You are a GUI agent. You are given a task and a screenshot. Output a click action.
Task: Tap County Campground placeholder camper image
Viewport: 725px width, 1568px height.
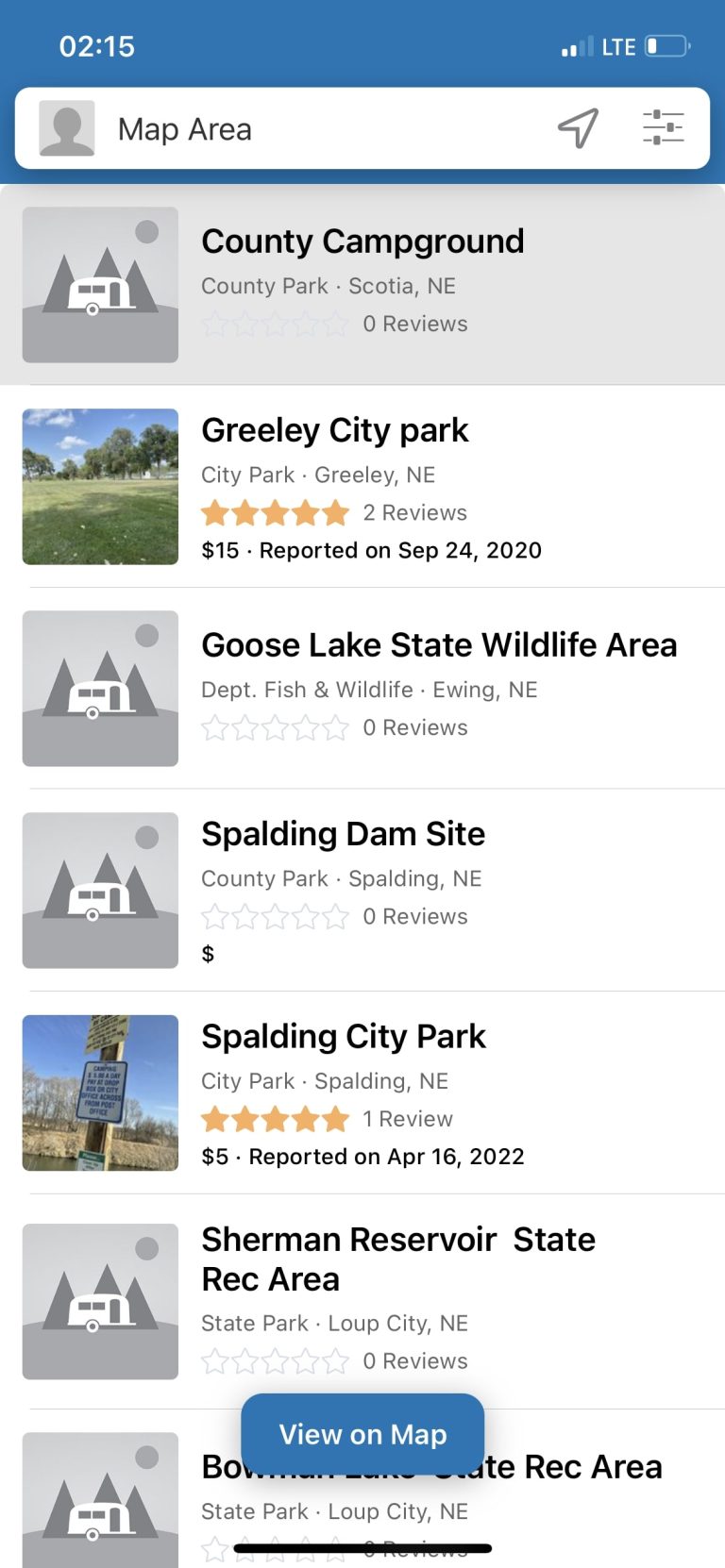click(100, 285)
